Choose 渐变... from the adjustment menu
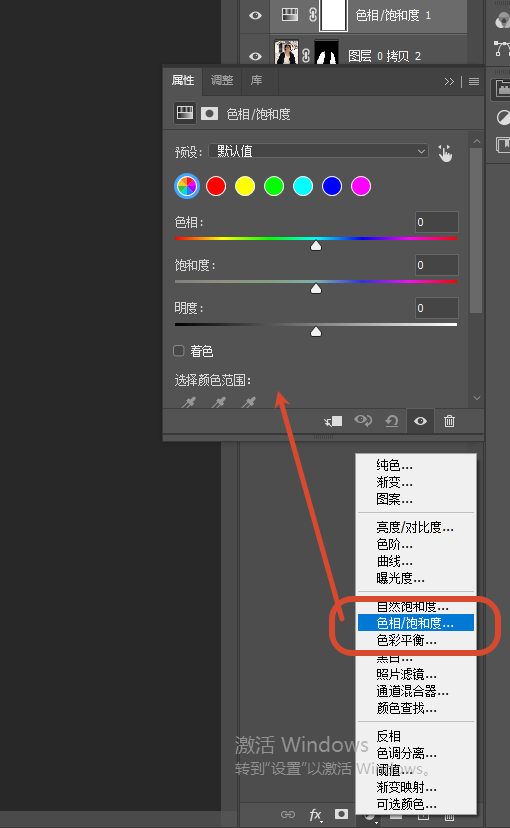This screenshot has width=510, height=828. (x=394, y=482)
